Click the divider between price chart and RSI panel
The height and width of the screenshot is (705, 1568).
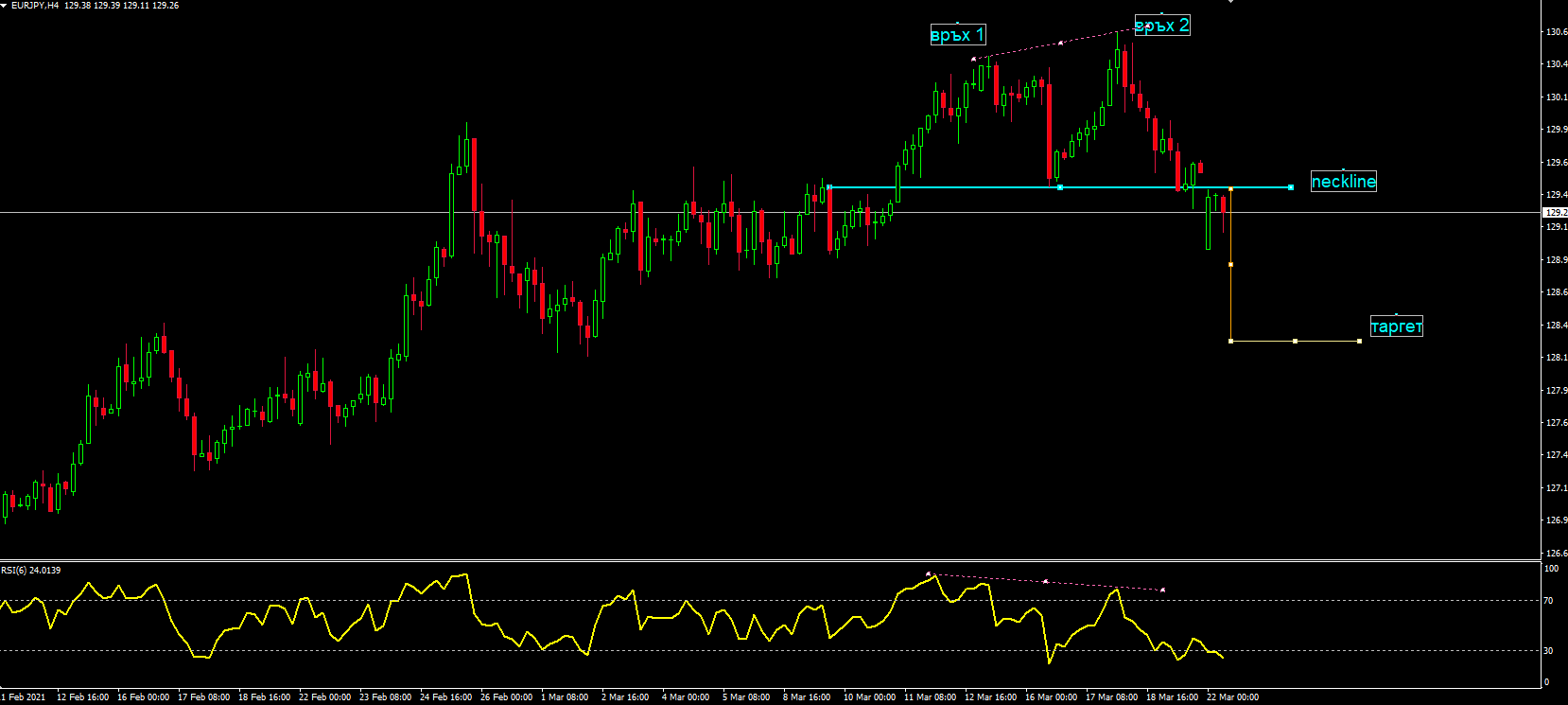(771, 560)
